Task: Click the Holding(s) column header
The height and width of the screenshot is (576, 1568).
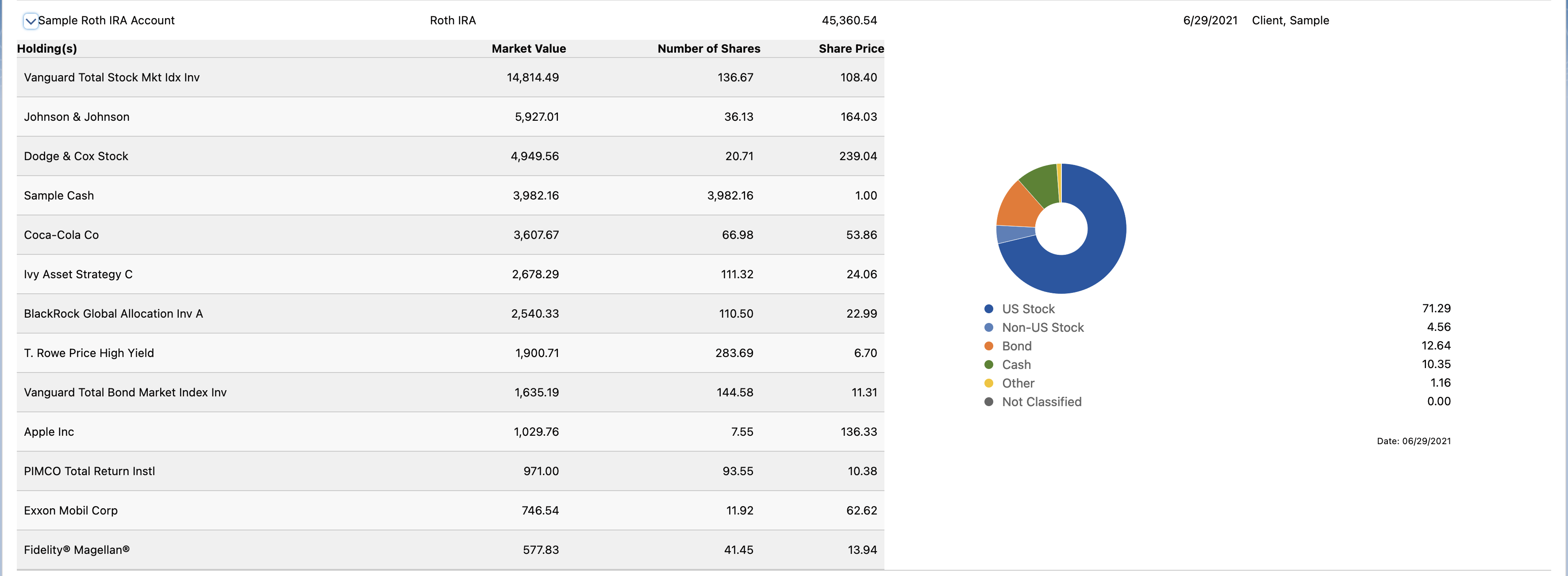Action: [x=47, y=49]
